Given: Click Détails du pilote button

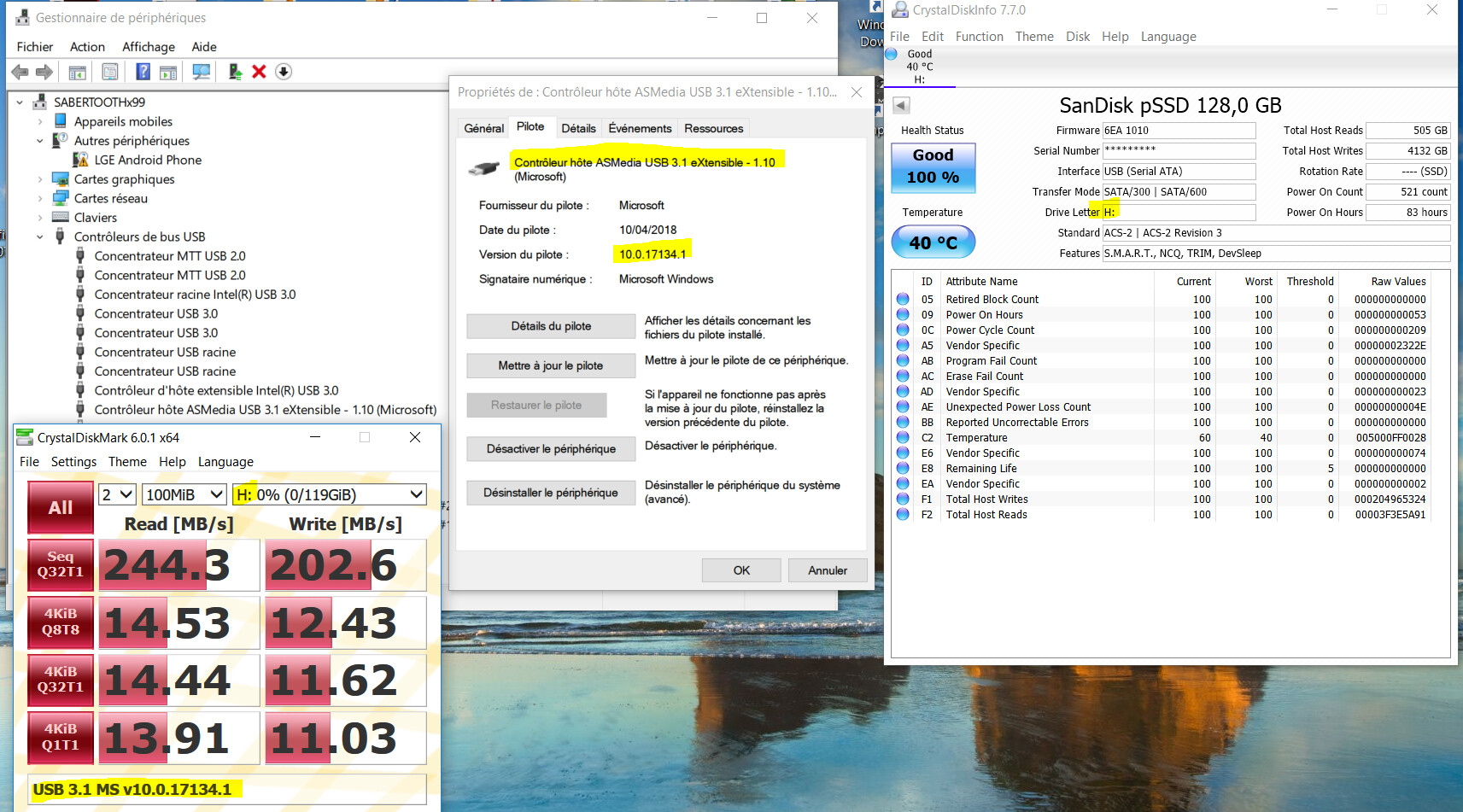Looking at the screenshot, I should [551, 326].
